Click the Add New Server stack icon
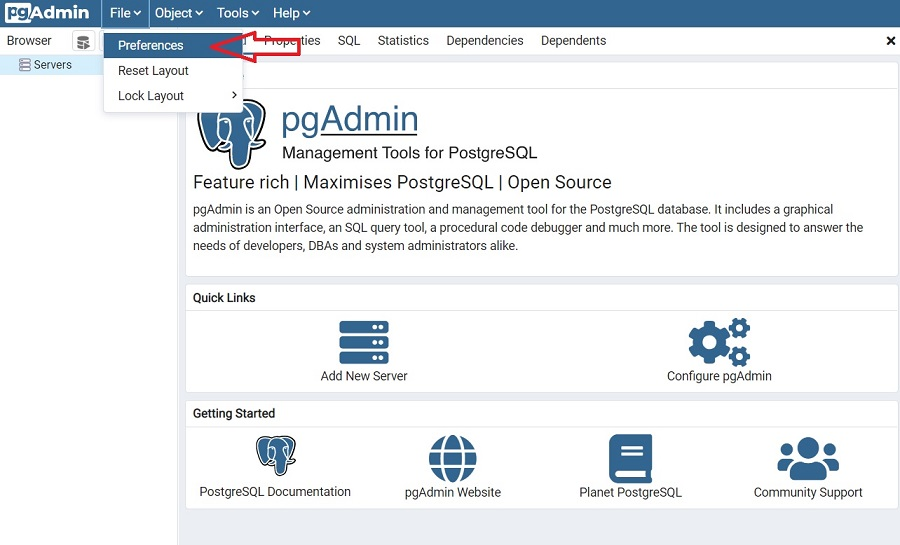 pos(364,342)
